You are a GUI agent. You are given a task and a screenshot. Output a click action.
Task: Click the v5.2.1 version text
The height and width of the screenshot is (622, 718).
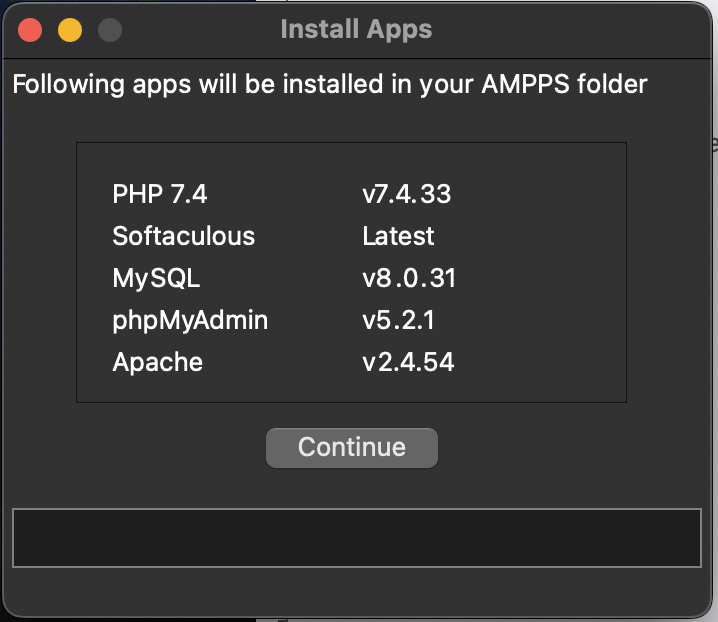click(x=398, y=320)
